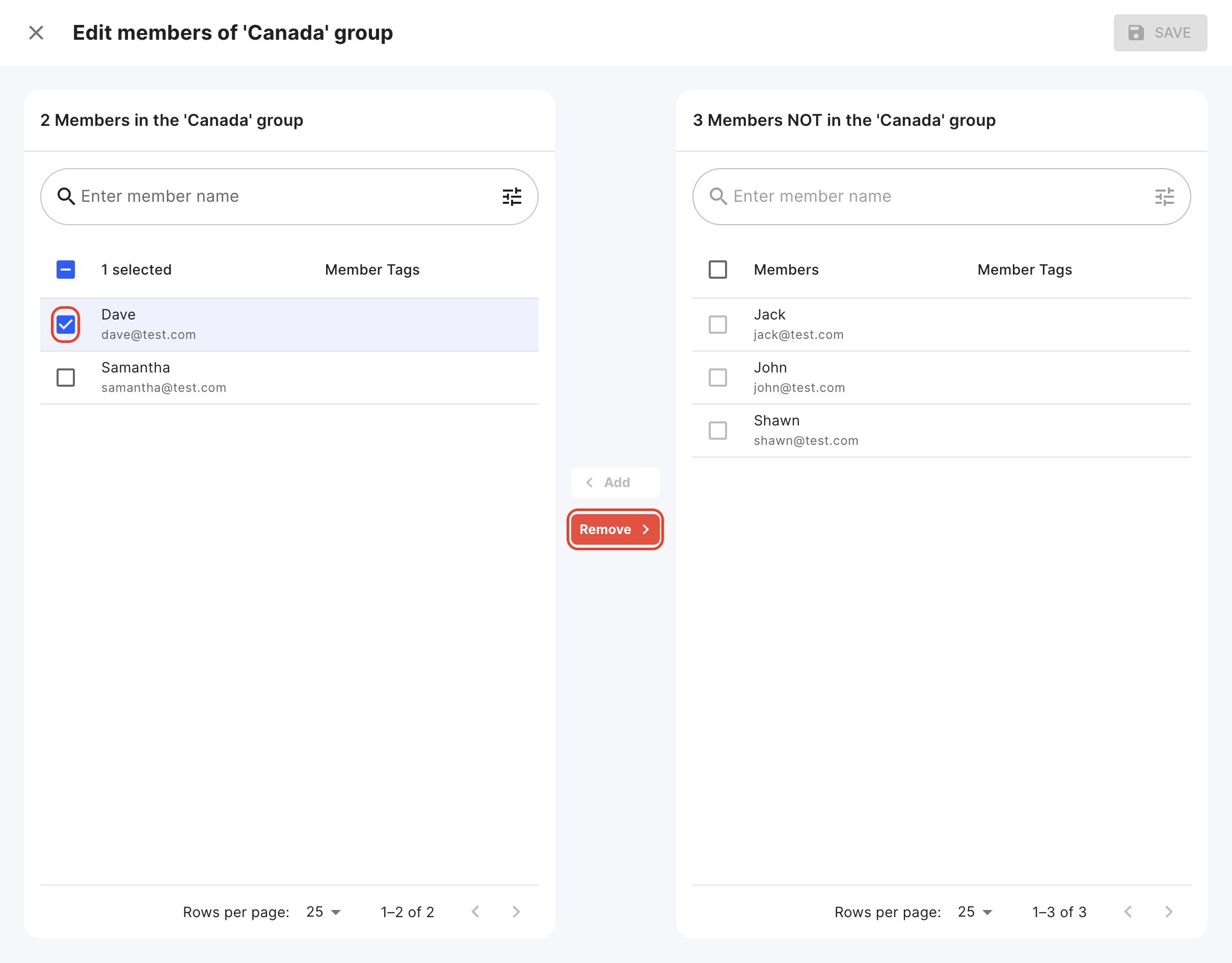Click search icon in Canada members field
The height and width of the screenshot is (963, 1232).
click(66, 196)
